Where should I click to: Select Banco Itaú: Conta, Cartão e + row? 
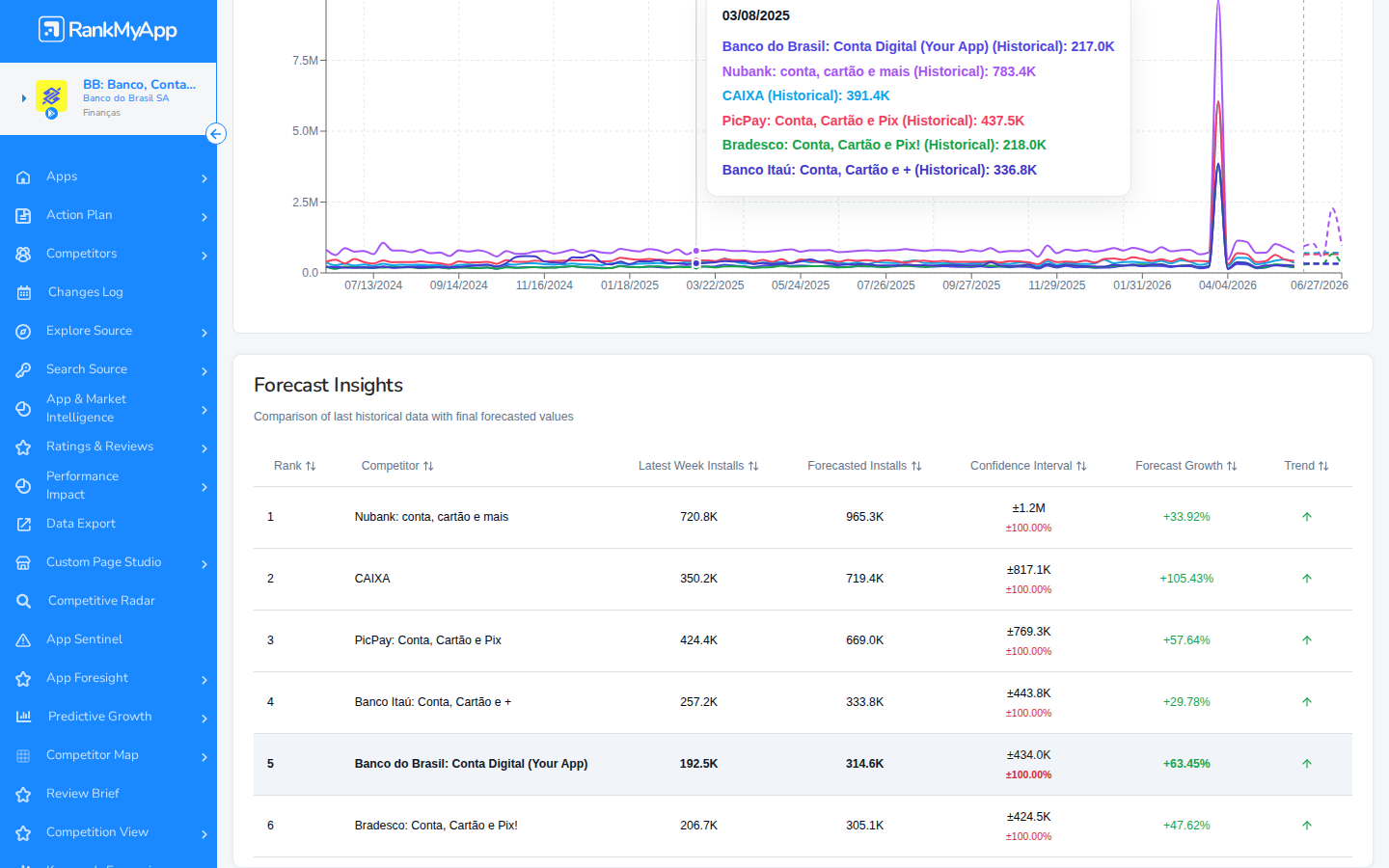point(803,702)
